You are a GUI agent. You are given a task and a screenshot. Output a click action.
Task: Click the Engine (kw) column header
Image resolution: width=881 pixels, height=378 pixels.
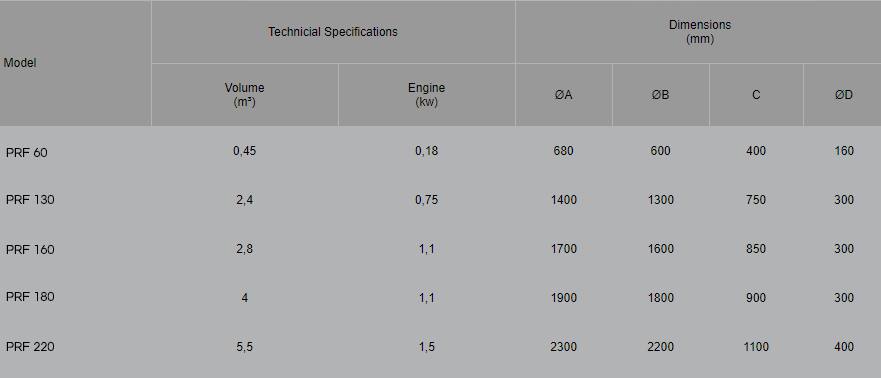426,95
